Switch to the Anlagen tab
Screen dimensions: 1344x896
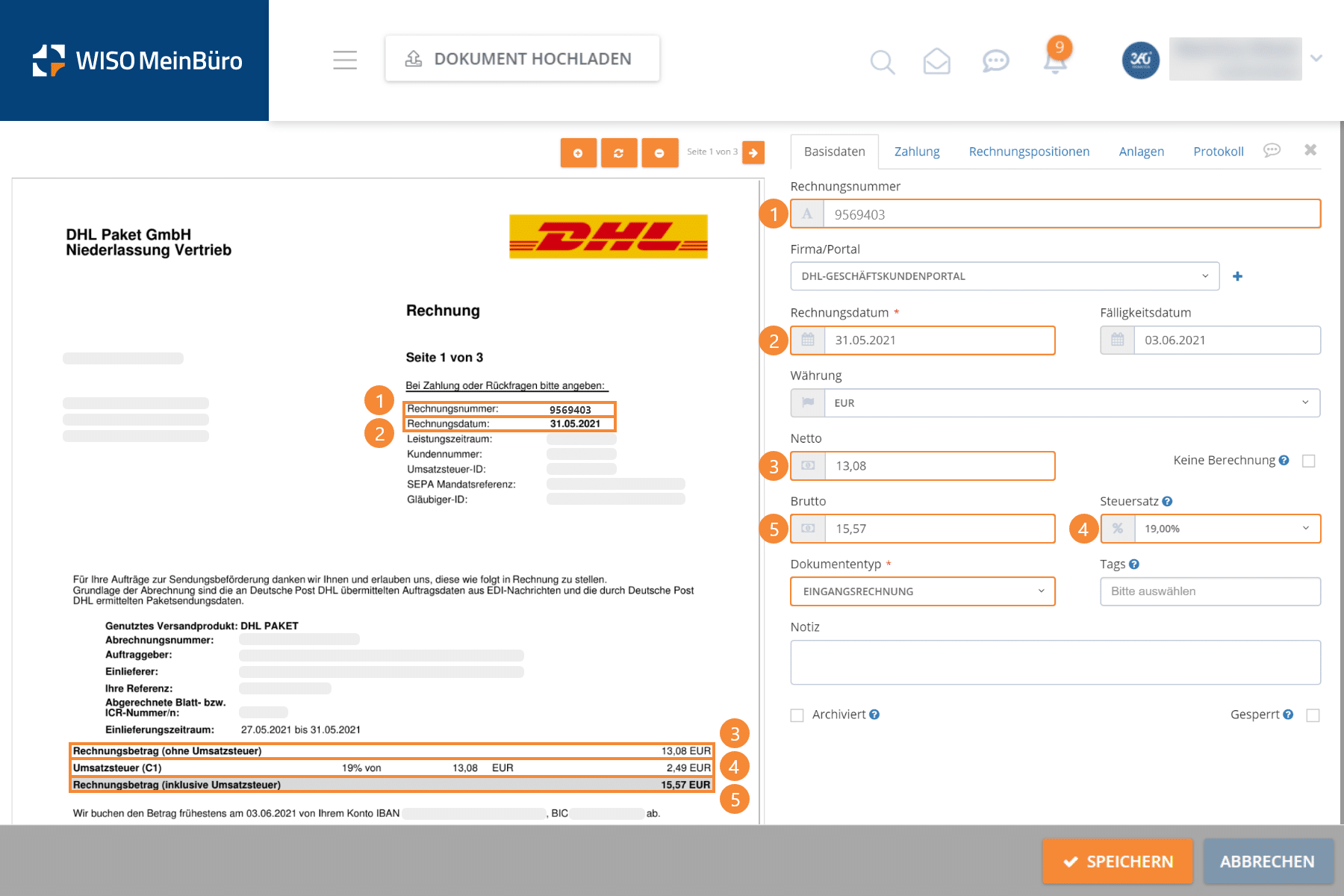(x=1141, y=152)
